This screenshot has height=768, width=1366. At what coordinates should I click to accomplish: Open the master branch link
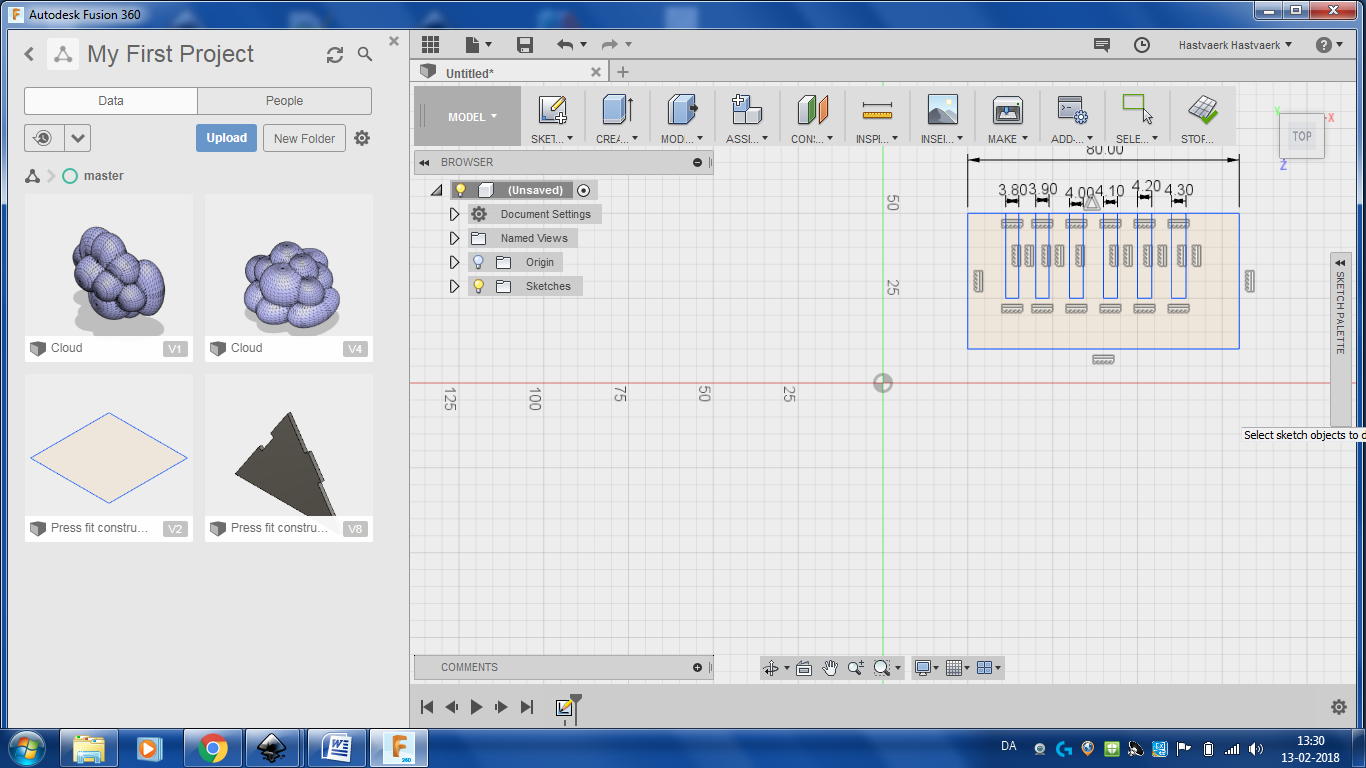click(104, 176)
